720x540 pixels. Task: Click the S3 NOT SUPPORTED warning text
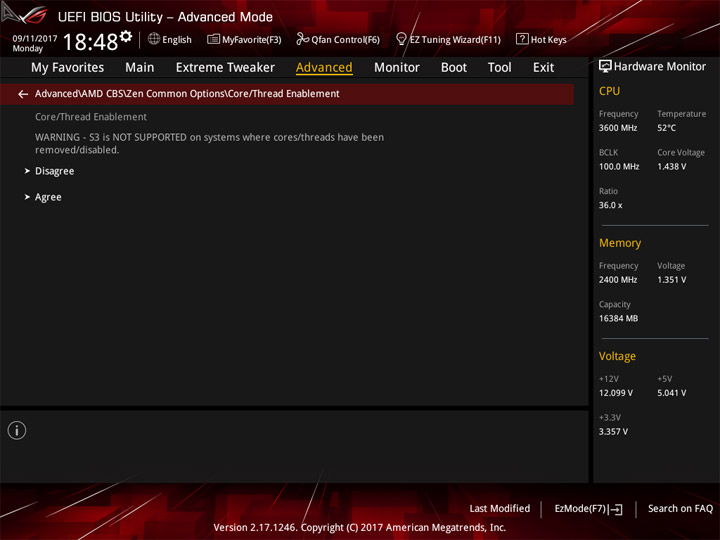click(x=209, y=143)
